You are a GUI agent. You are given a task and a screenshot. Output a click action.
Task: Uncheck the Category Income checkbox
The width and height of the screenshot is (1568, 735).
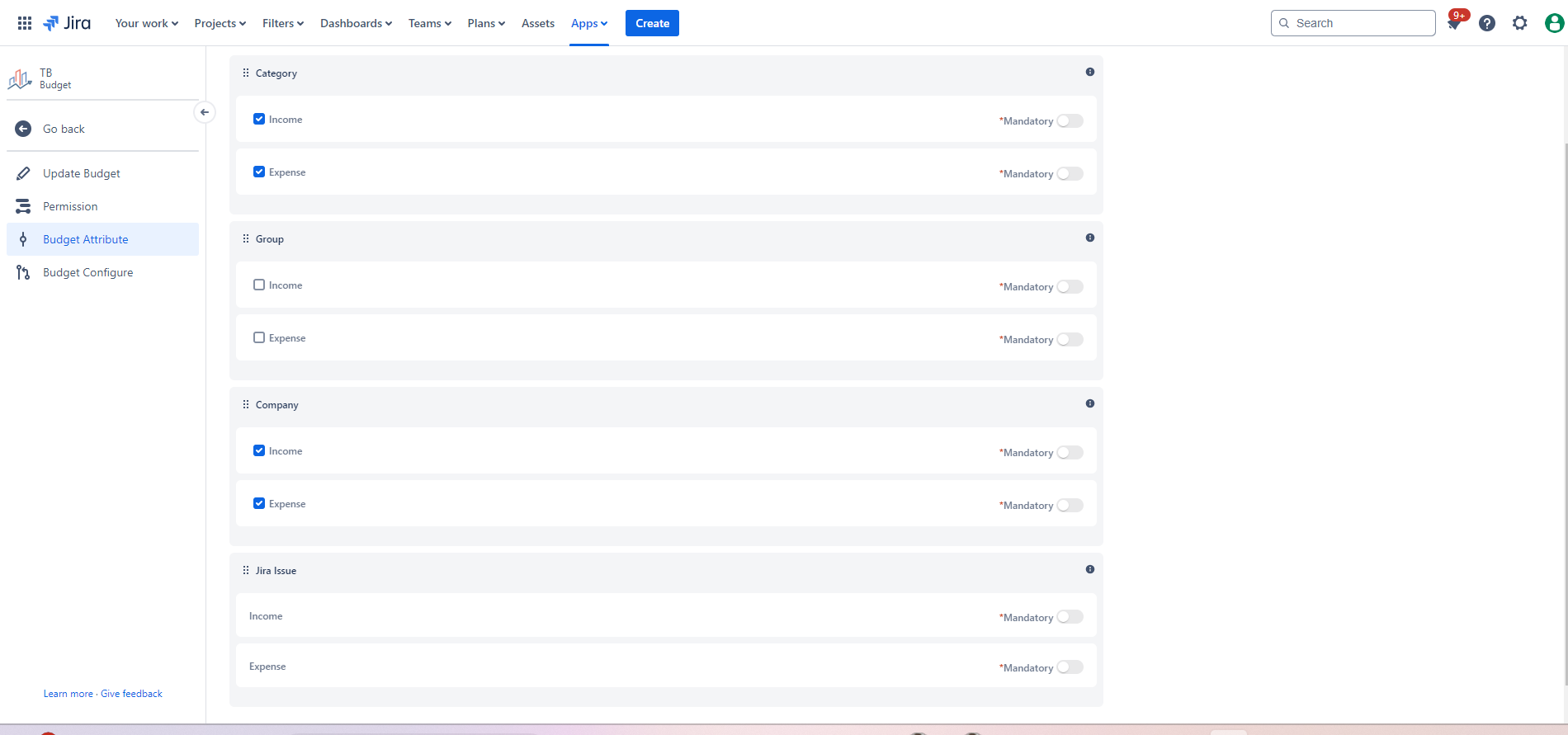259,119
